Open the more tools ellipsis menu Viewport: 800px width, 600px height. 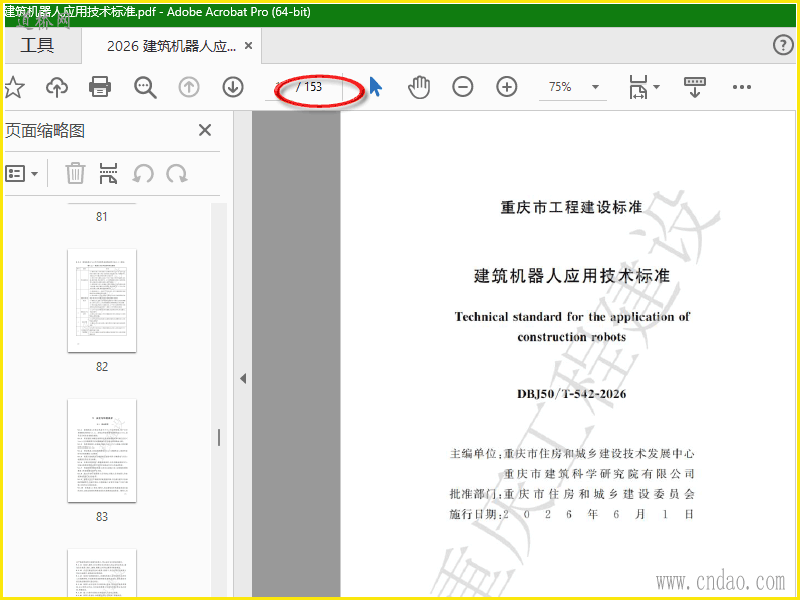[741, 87]
